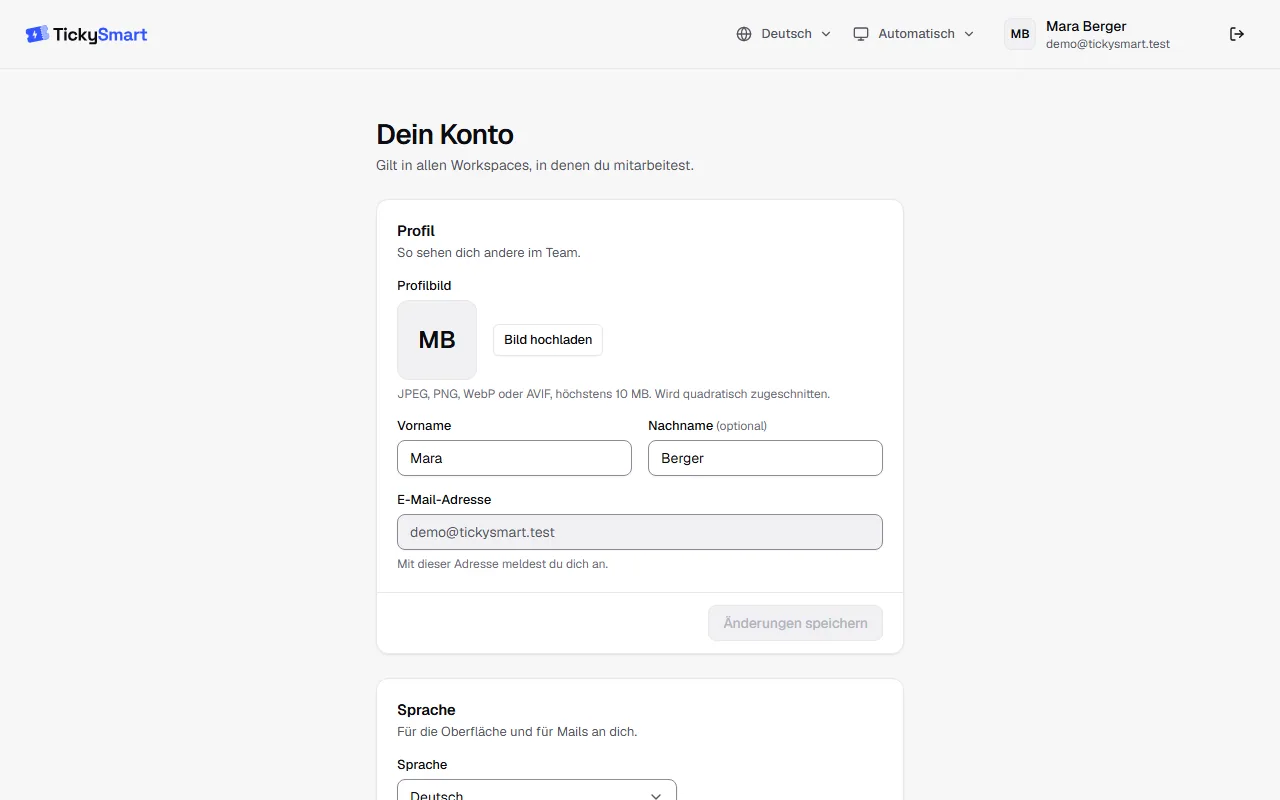Click the Änderungen speichern button
This screenshot has height=800, width=1280.
click(795, 623)
